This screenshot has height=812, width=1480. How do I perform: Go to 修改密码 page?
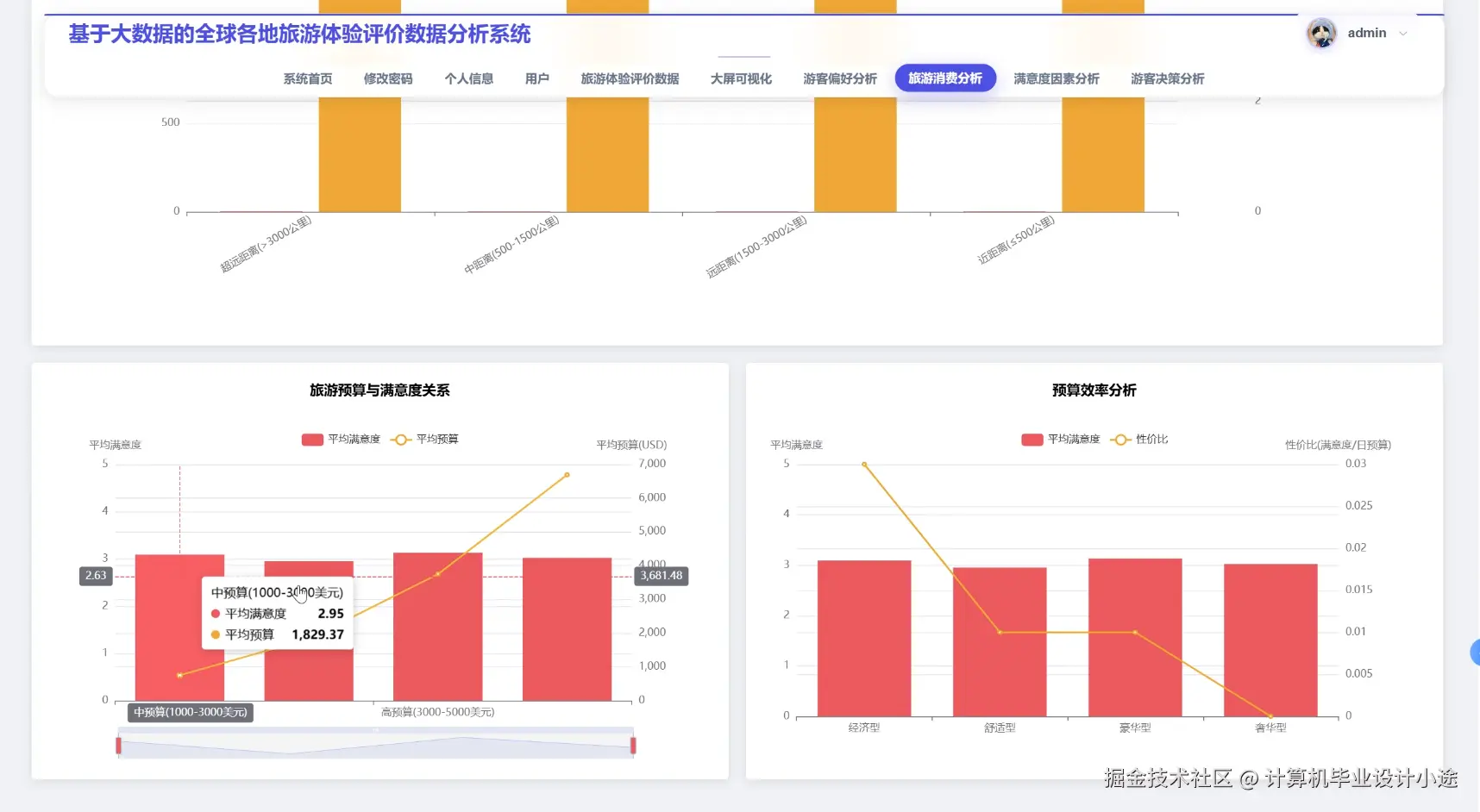pyautogui.click(x=388, y=78)
